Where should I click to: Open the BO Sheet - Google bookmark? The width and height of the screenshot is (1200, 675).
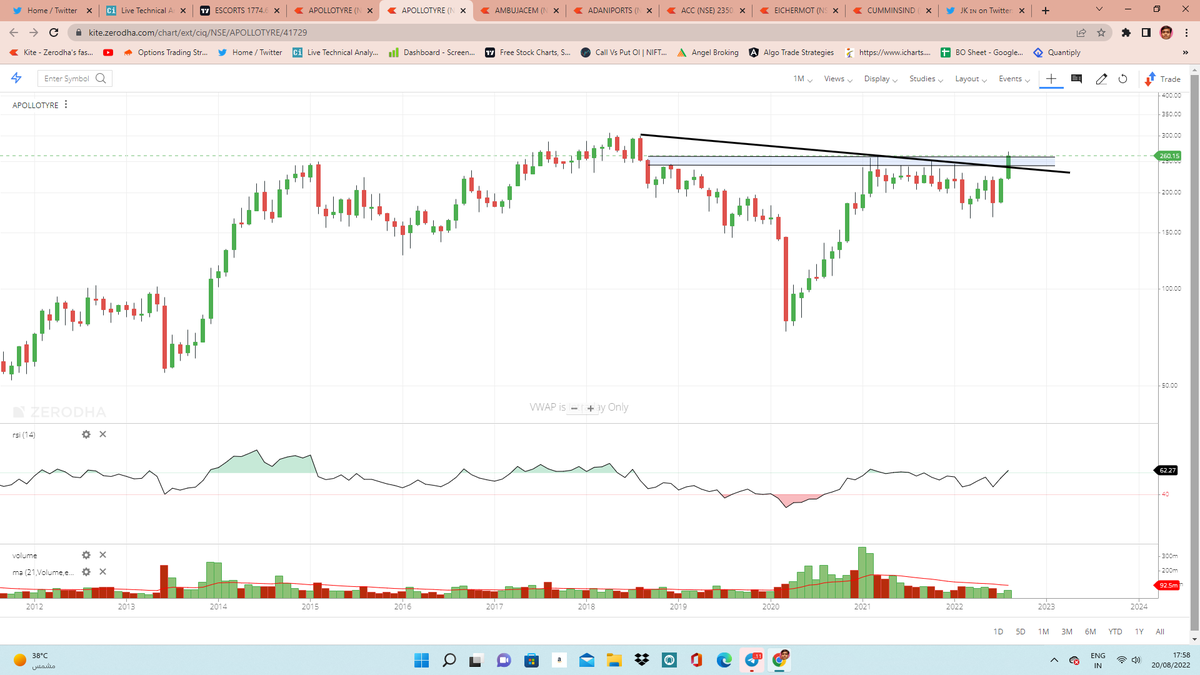981,52
